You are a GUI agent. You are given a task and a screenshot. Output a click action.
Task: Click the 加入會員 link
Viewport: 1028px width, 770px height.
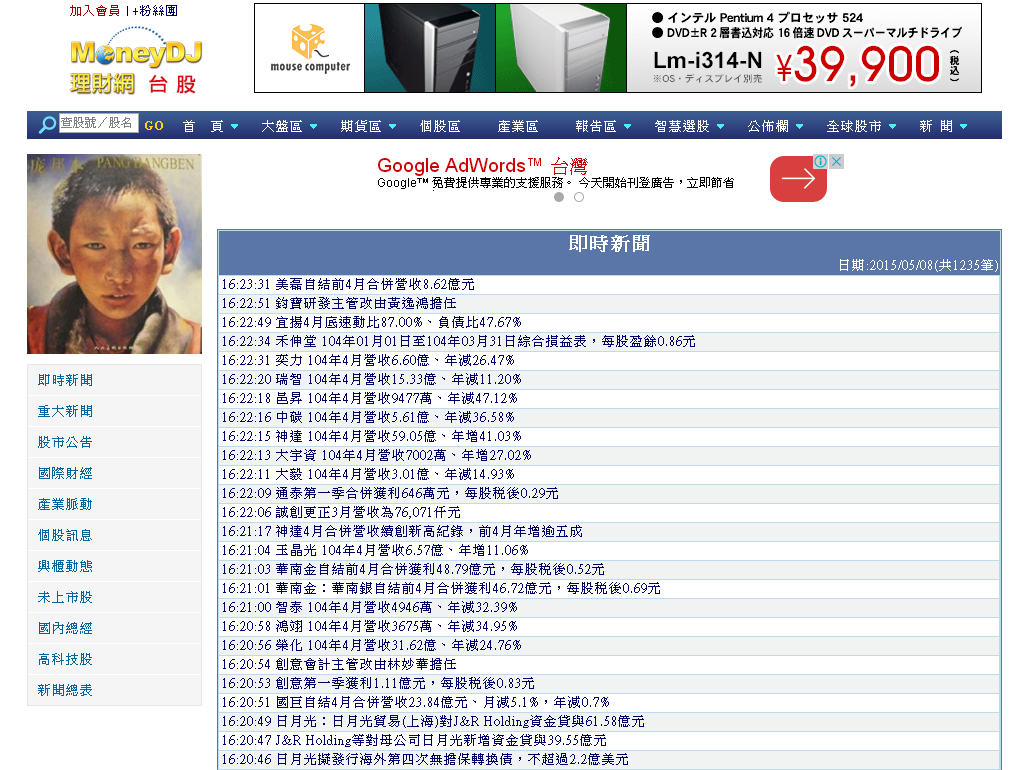(94, 11)
